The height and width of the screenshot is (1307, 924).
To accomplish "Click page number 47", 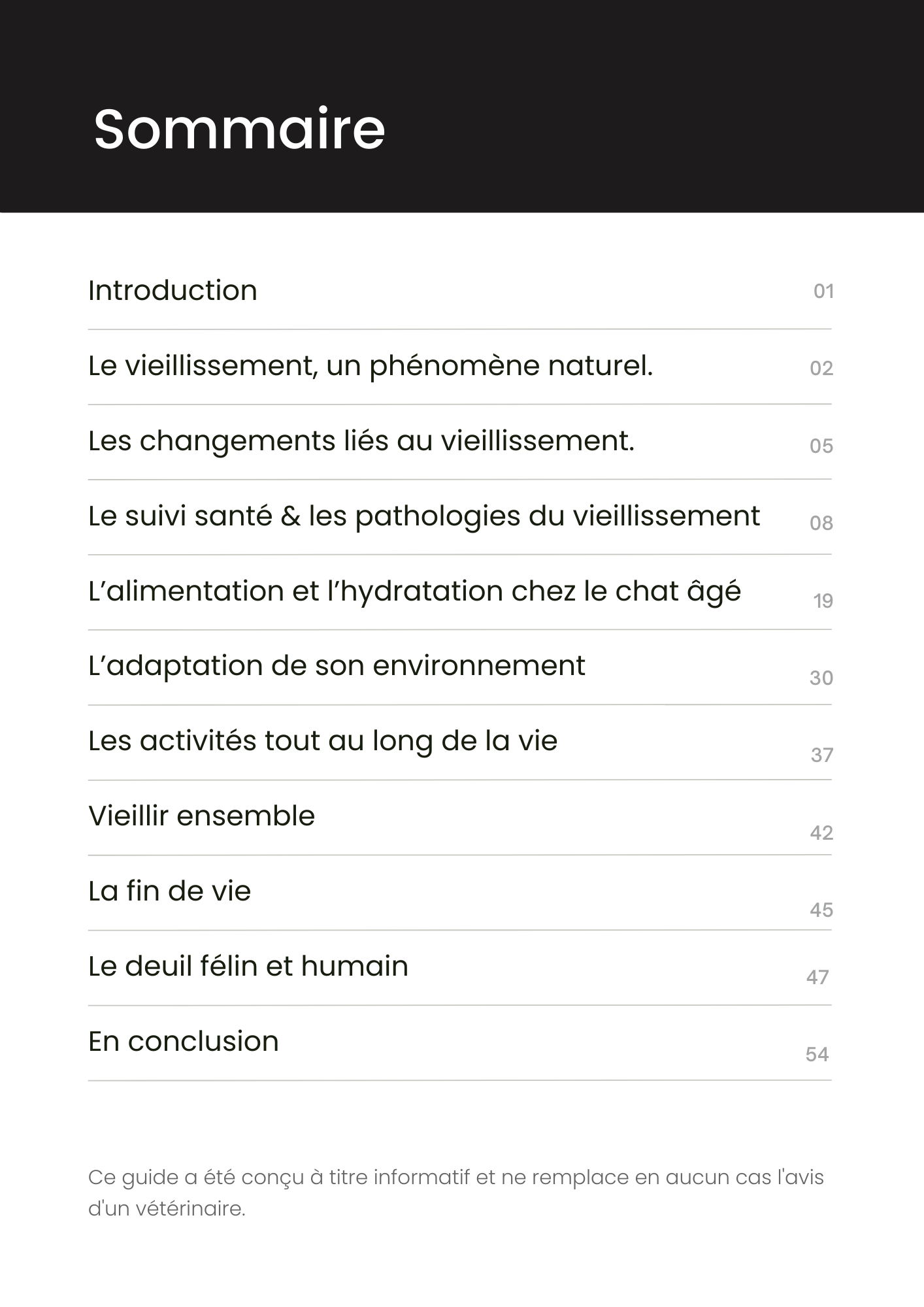I will [817, 978].
